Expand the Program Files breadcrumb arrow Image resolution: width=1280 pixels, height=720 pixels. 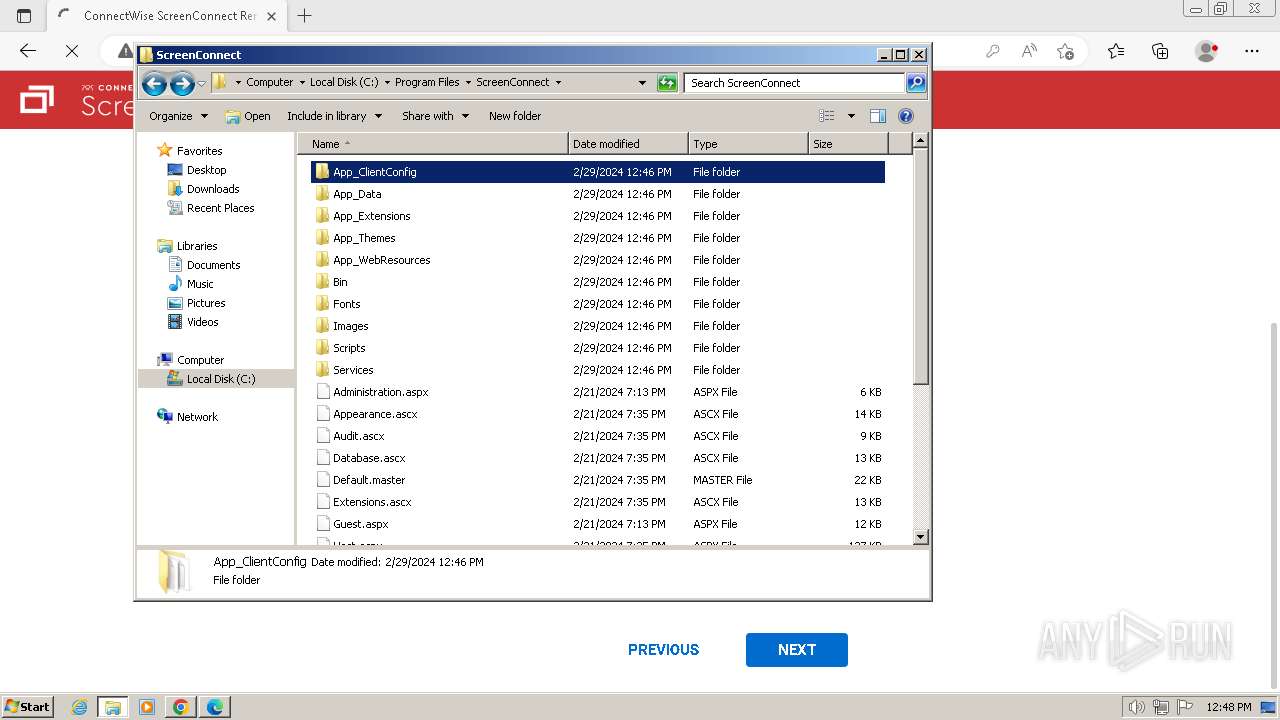point(468,83)
